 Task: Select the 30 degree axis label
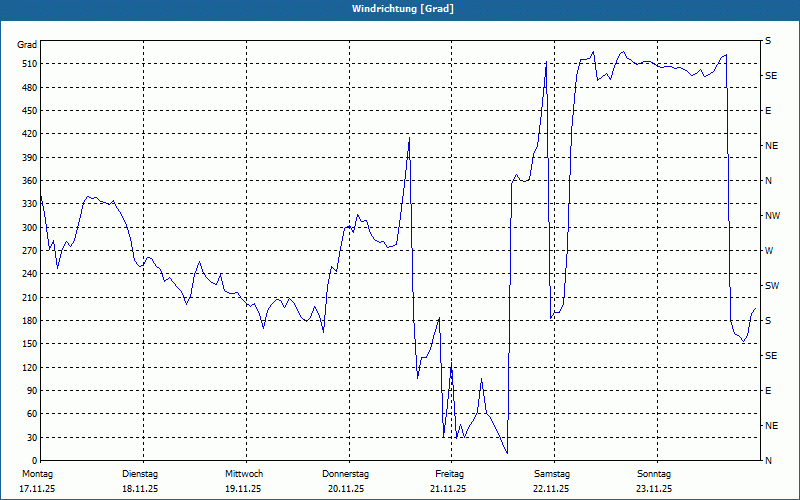coord(32,437)
